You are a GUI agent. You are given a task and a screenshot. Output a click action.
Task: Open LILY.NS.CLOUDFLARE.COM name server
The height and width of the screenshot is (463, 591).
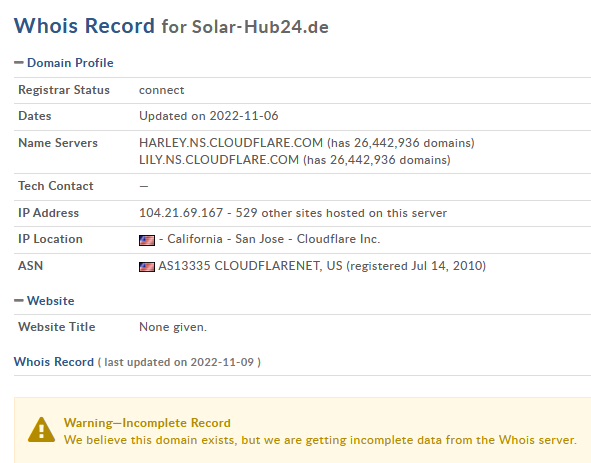point(219,160)
